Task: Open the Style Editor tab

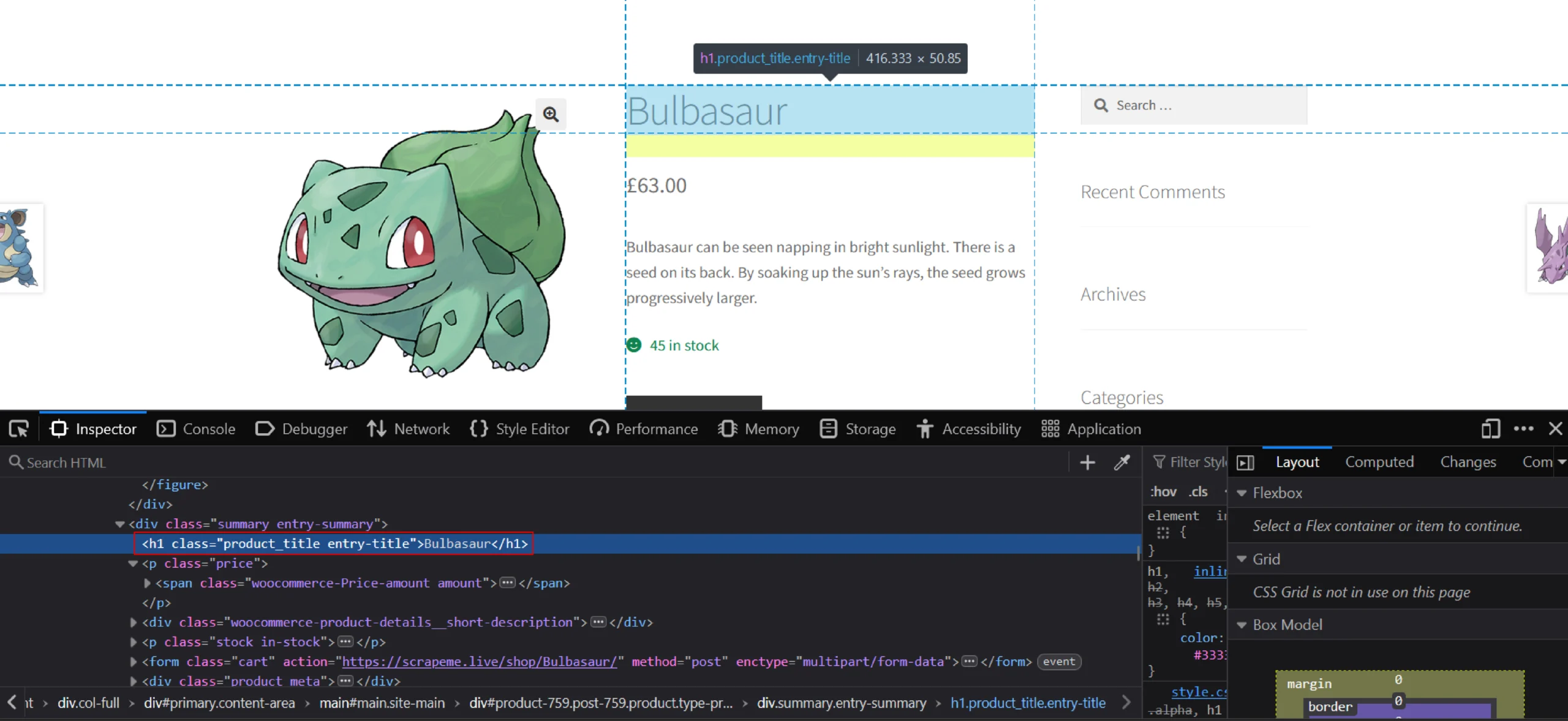Action: (x=520, y=429)
